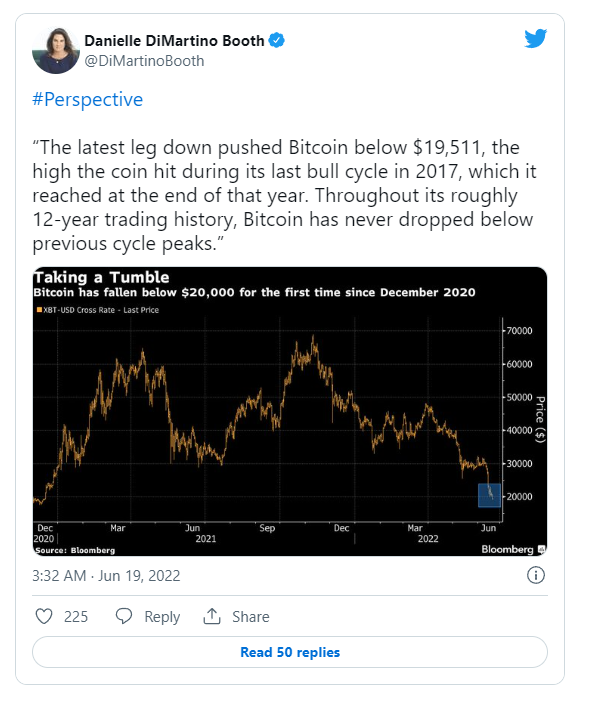Click the reply speech bubble icon
590x707 pixels.
point(124,616)
